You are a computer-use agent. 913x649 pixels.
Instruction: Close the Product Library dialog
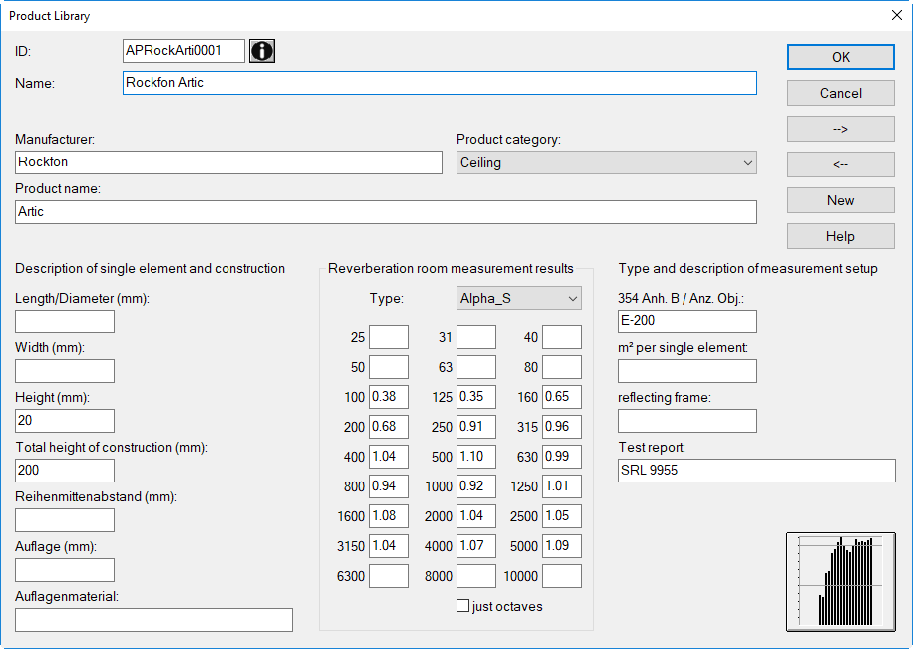coord(897,15)
